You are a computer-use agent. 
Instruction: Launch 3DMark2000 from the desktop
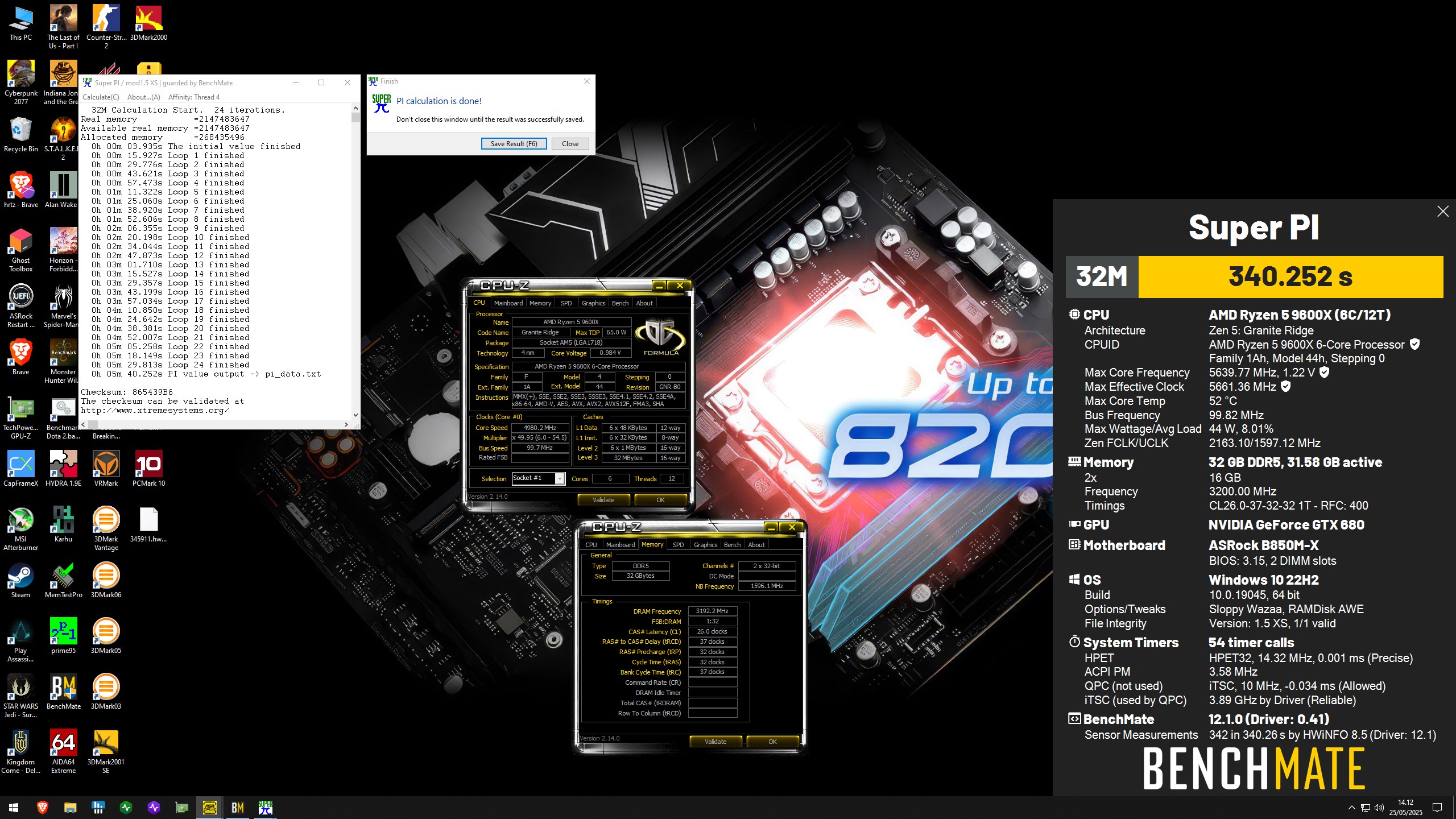[x=148, y=23]
